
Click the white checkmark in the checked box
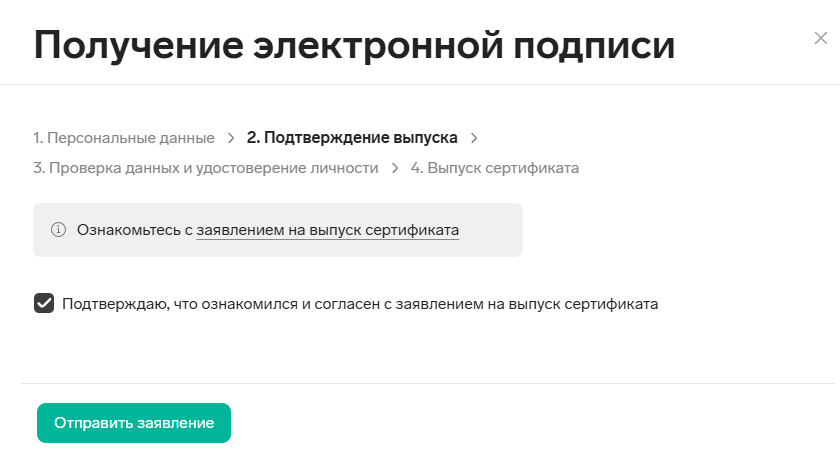[44, 303]
